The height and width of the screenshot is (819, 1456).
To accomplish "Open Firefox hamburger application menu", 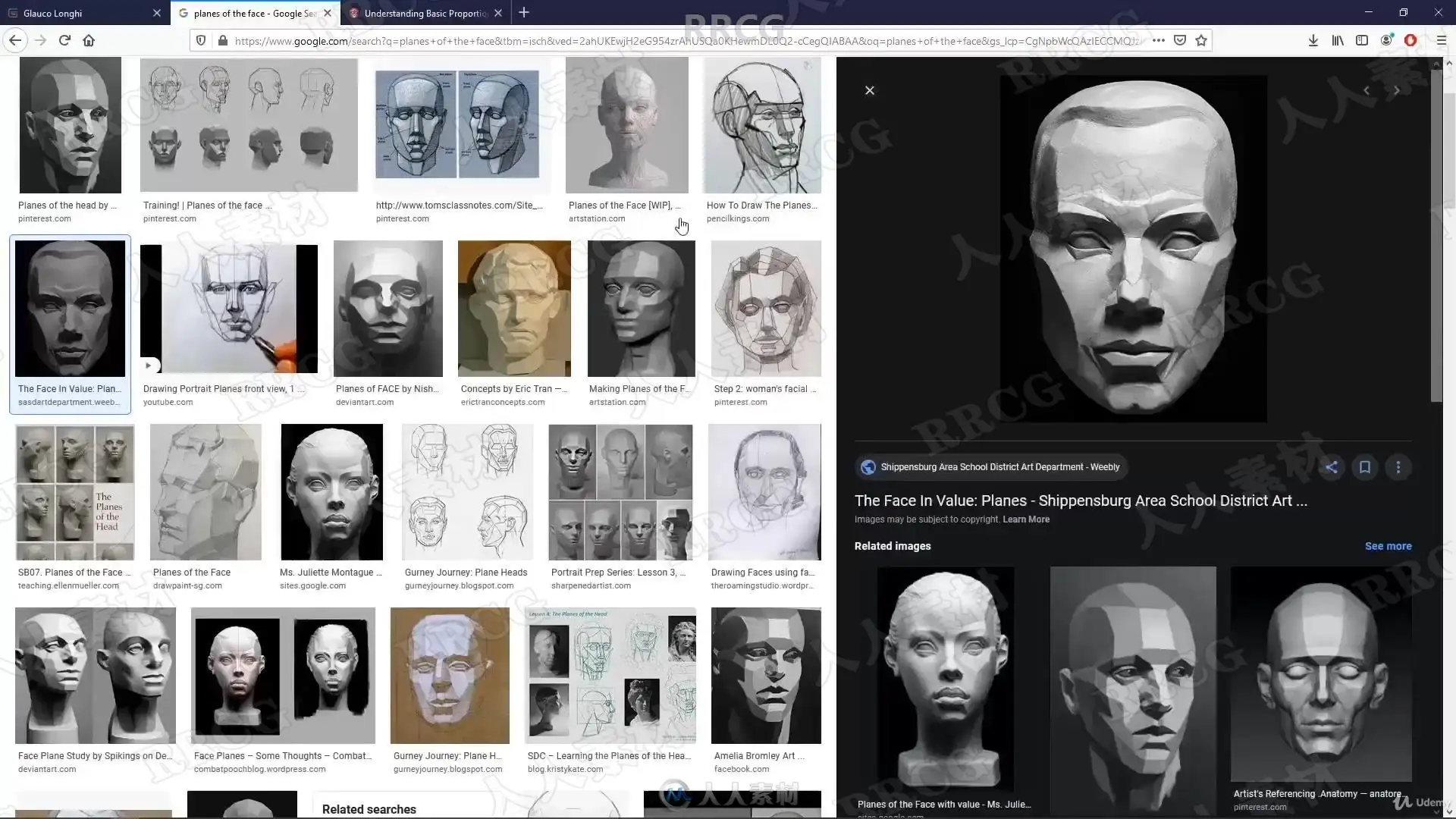I will pos(1442,40).
